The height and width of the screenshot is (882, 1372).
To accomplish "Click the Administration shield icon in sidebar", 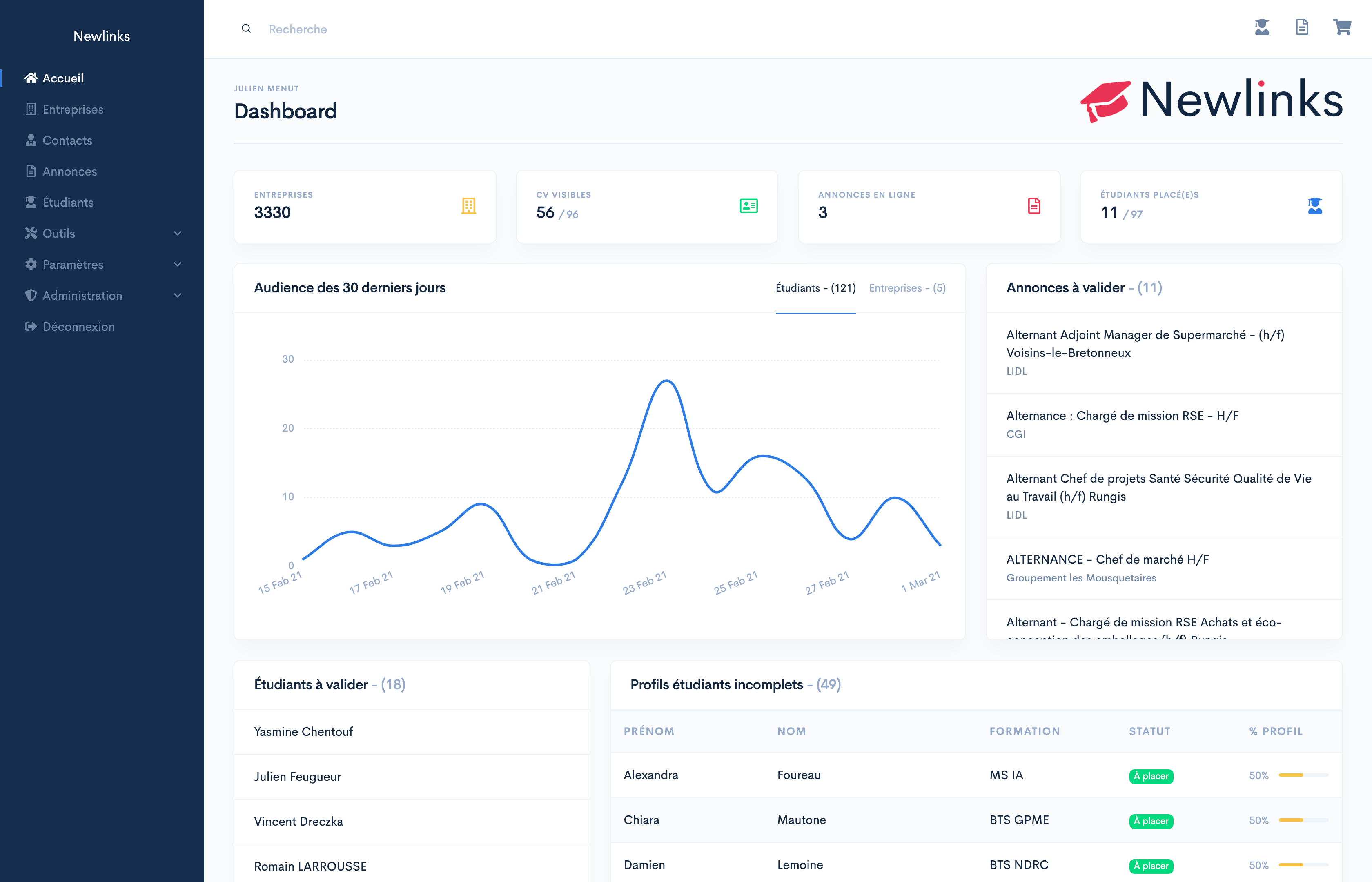I will [x=31, y=295].
